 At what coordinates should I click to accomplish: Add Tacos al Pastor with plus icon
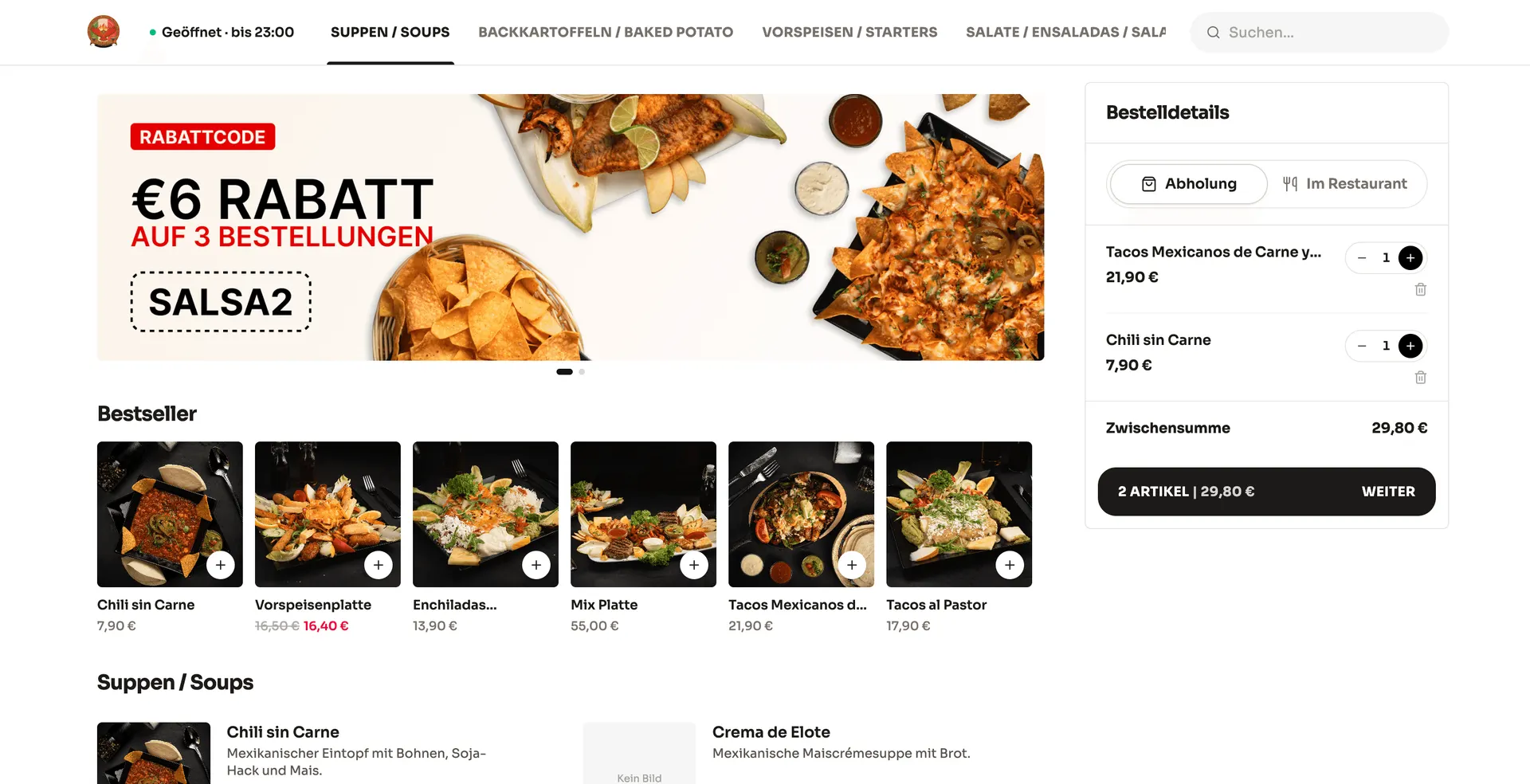click(x=1010, y=565)
